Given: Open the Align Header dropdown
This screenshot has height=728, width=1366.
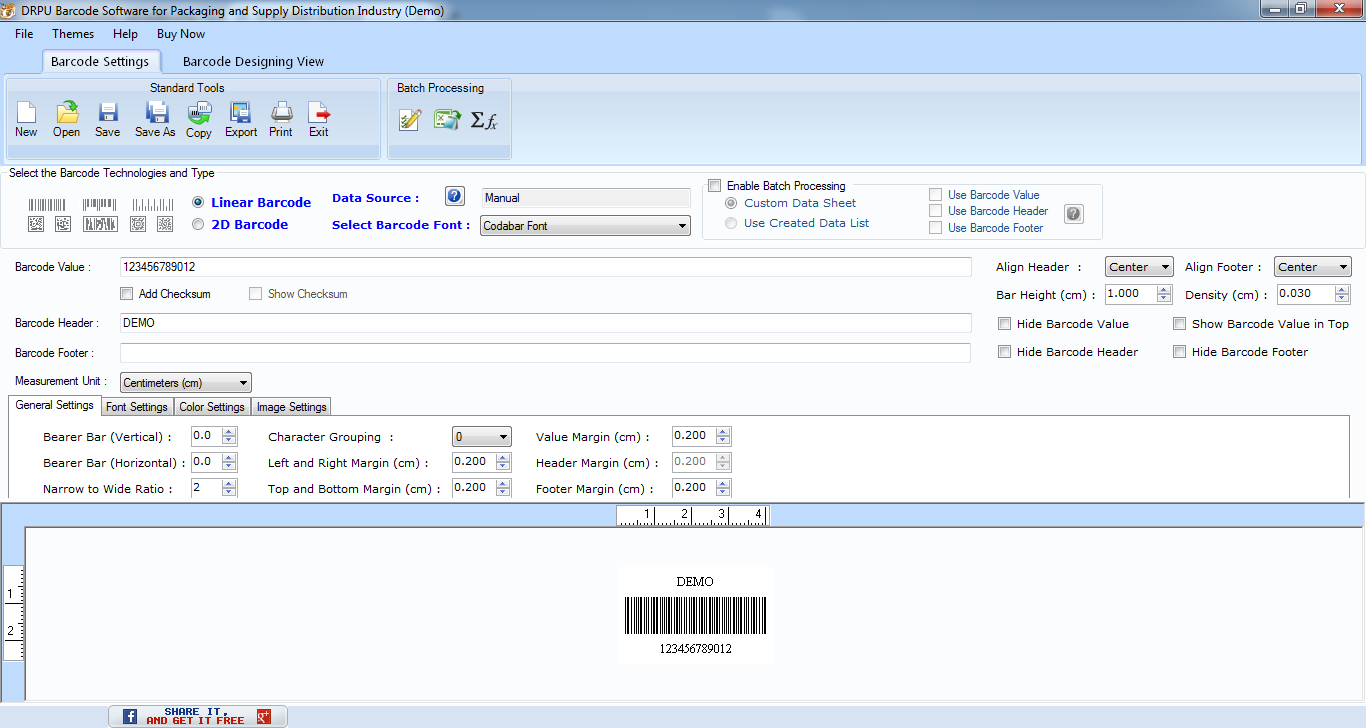Looking at the screenshot, I should point(1139,267).
